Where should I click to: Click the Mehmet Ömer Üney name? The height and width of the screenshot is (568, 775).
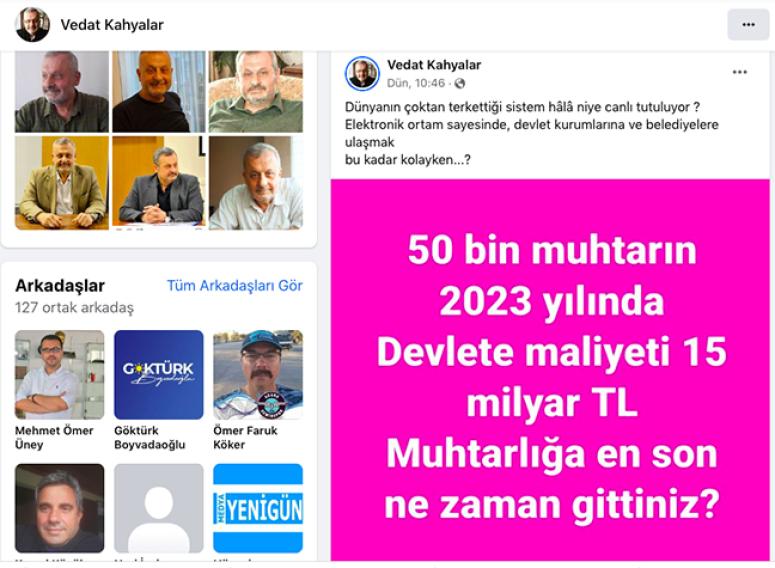pos(54,437)
